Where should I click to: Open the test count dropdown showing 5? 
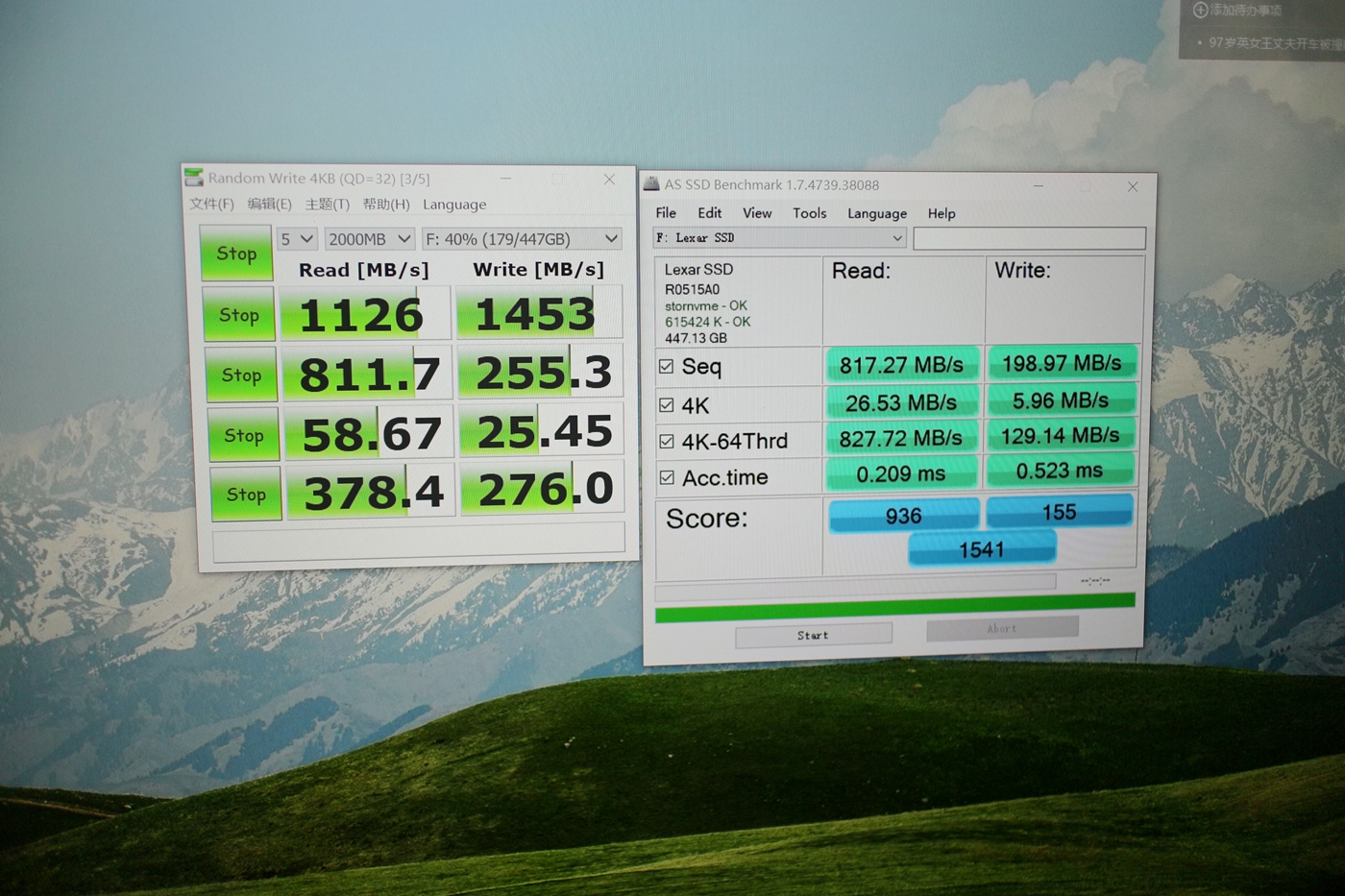pos(297,239)
